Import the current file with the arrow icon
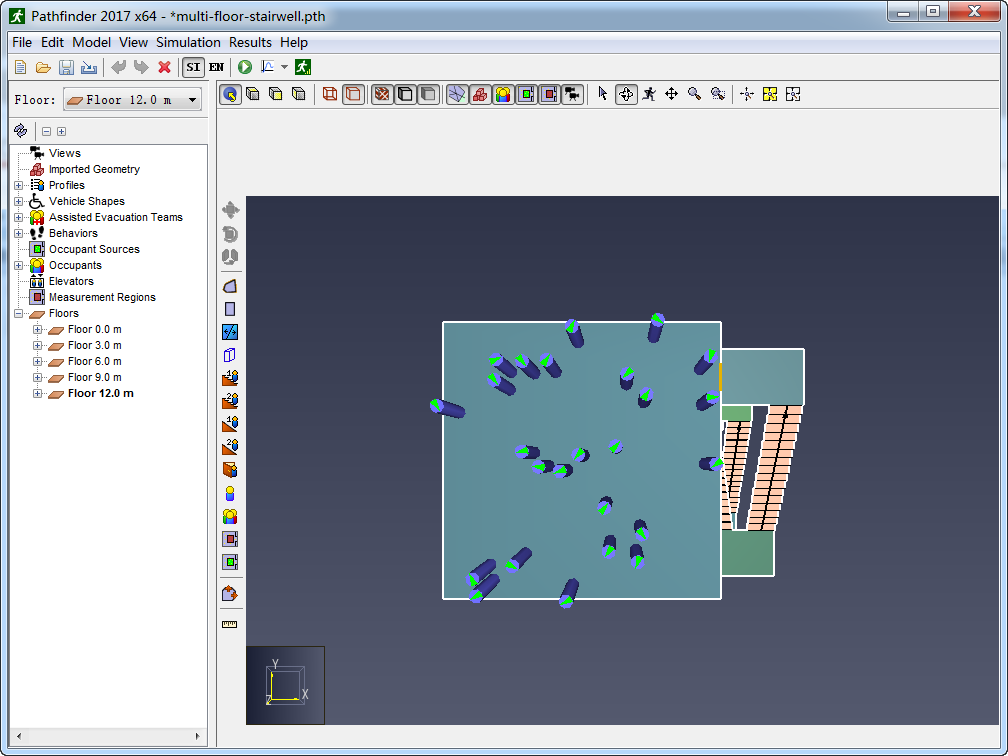The width and height of the screenshot is (1008, 756). coord(89,67)
